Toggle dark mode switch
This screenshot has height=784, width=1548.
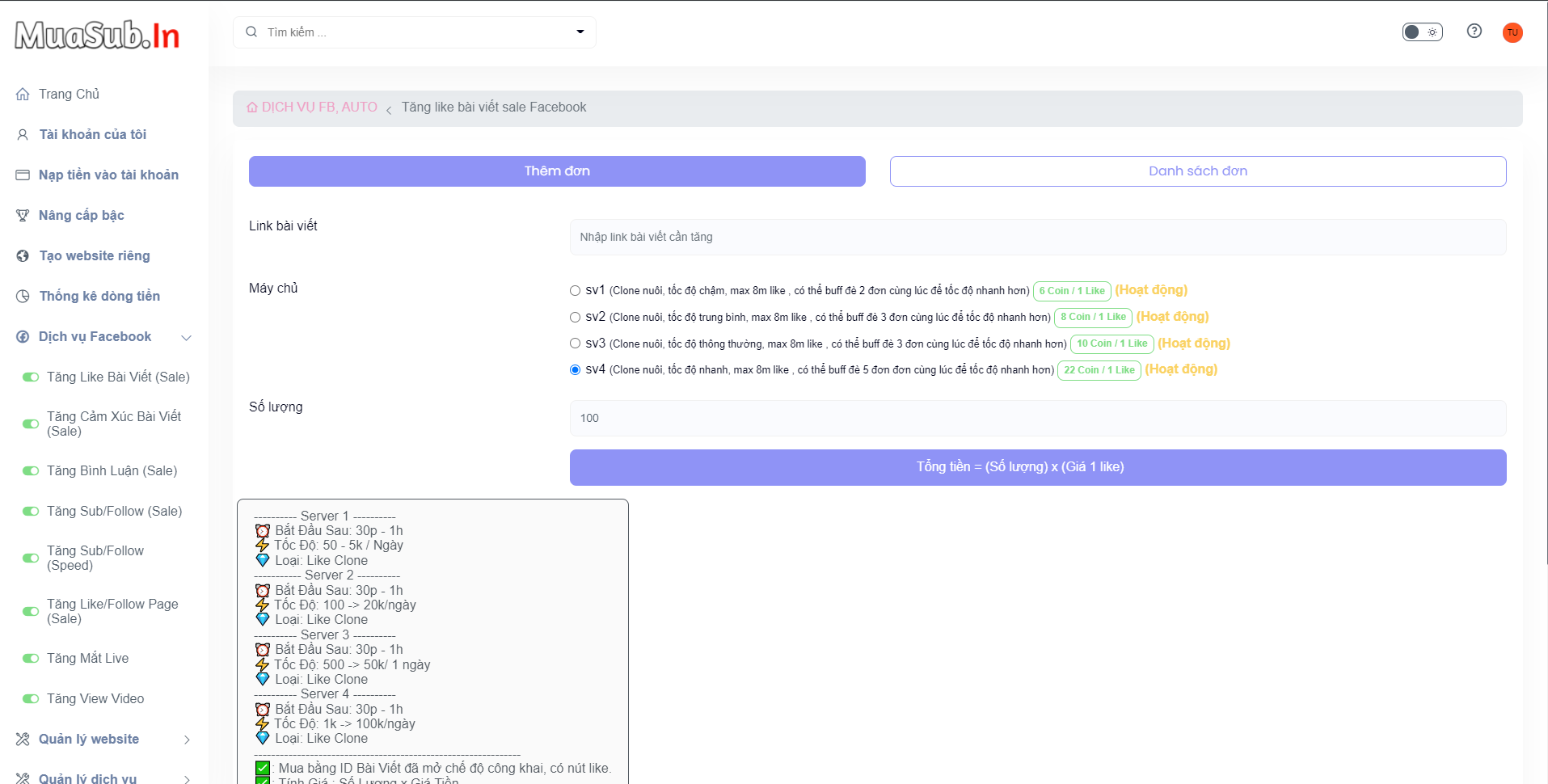1422,32
